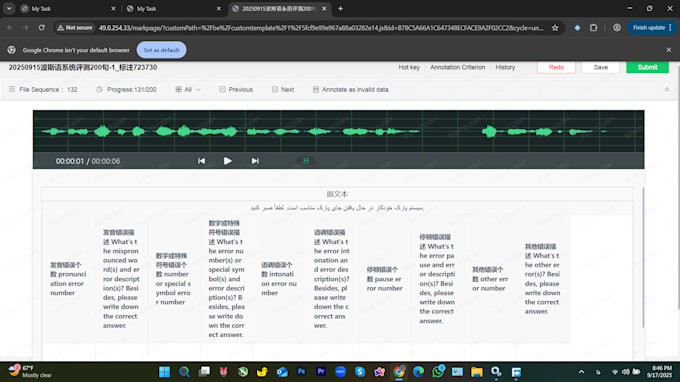This screenshot has width=680, height=382.
Task: Go back in browser history
Action: point(10,28)
